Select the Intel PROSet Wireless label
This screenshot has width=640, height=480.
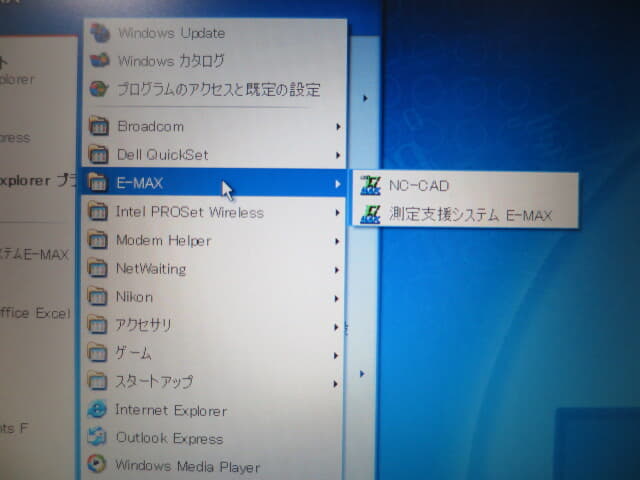click(x=190, y=212)
